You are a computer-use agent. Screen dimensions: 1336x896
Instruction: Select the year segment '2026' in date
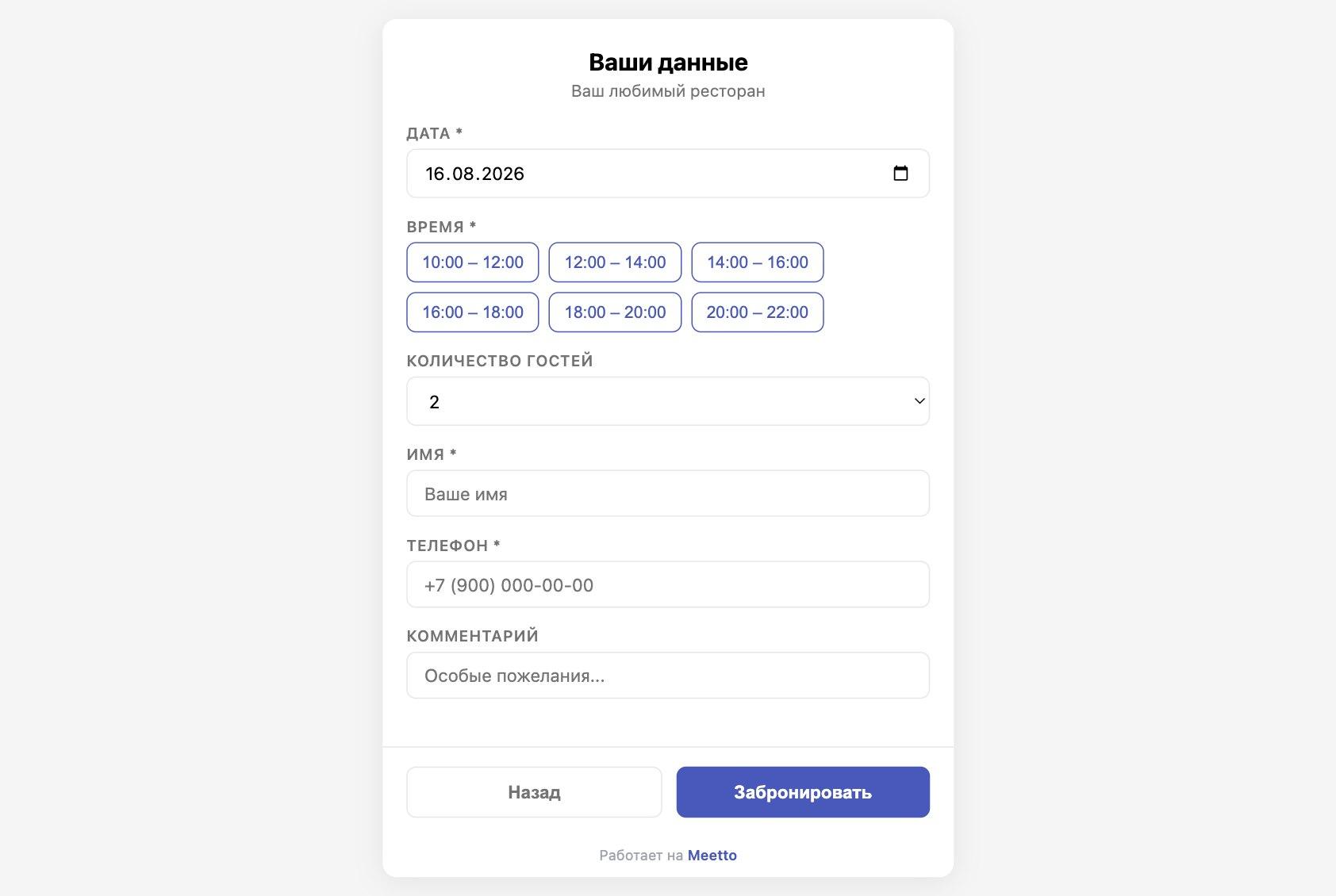pyautogui.click(x=503, y=174)
